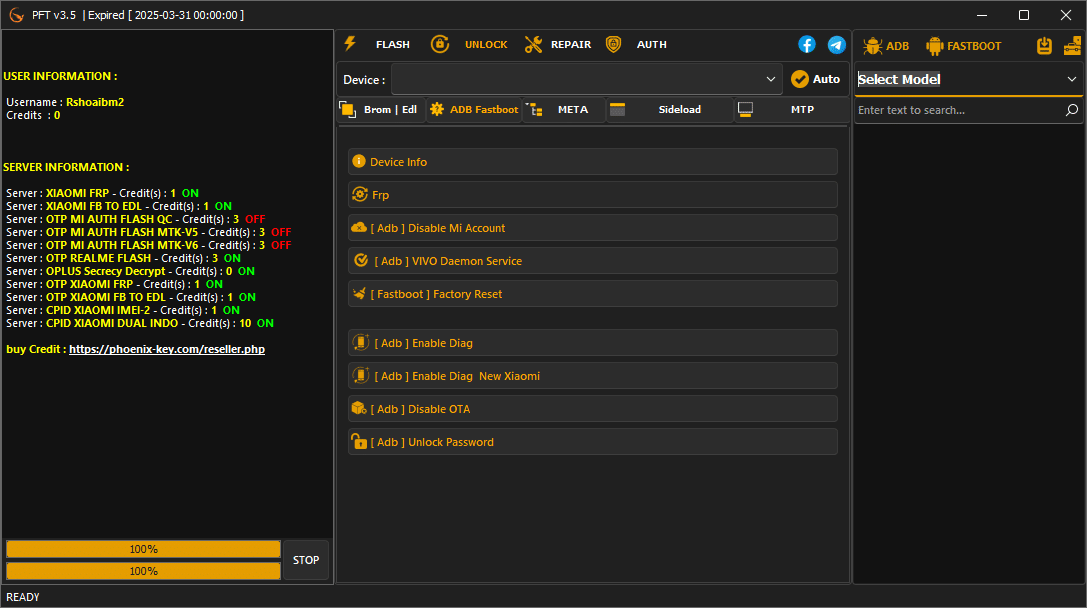Click the REPAIR wrench icon
The height and width of the screenshot is (608, 1087).
click(532, 44)
